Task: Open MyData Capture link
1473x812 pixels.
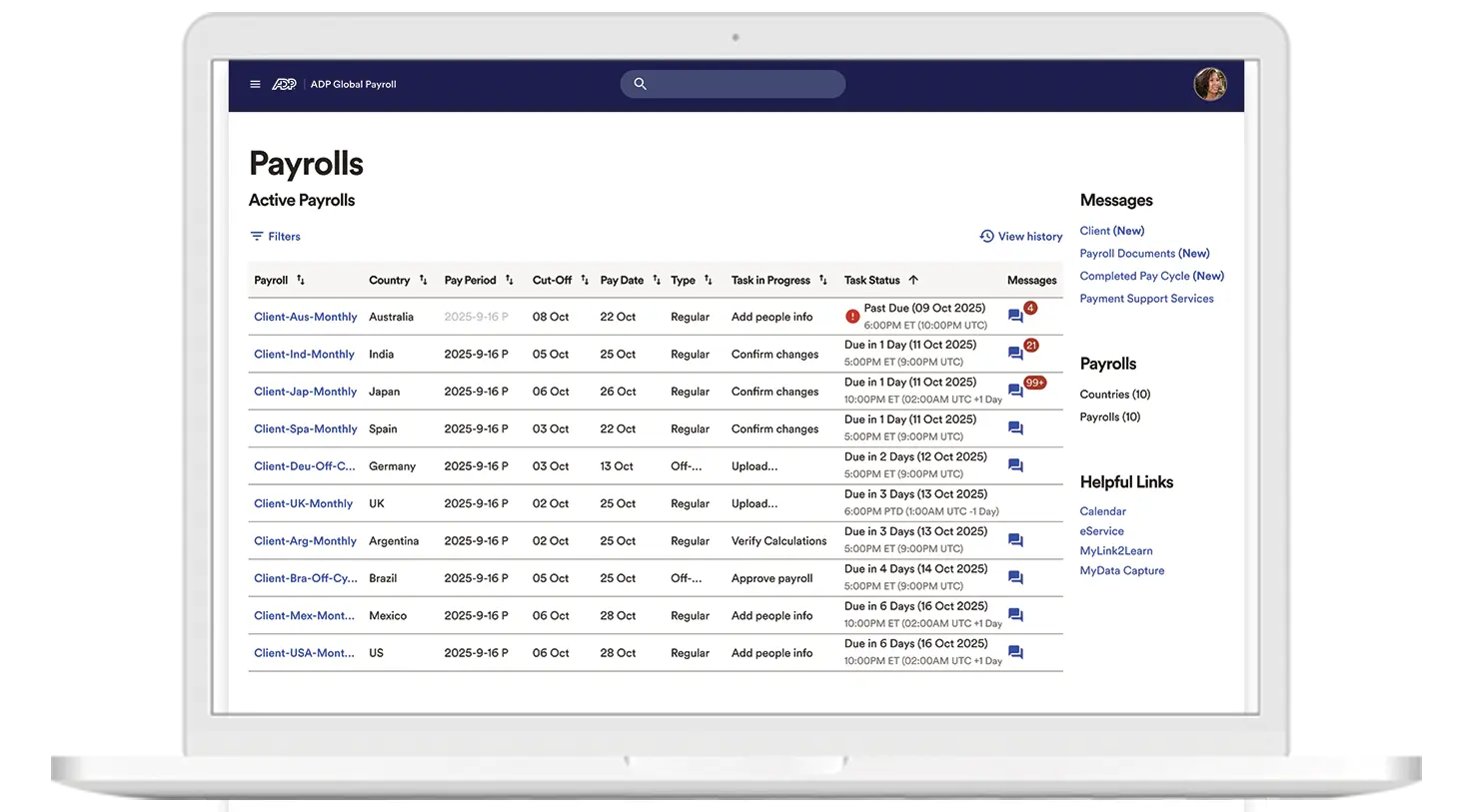Action: [1121, 571]
